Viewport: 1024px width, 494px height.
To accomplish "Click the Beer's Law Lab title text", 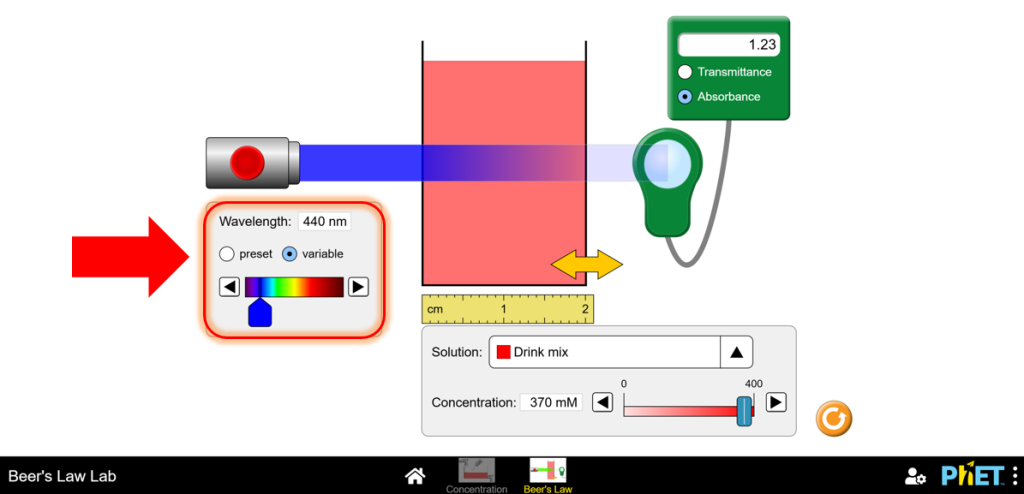I will [62, 476].
